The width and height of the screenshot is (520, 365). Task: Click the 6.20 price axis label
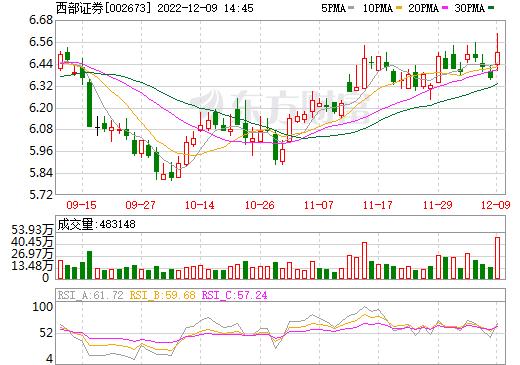point(41,108)
